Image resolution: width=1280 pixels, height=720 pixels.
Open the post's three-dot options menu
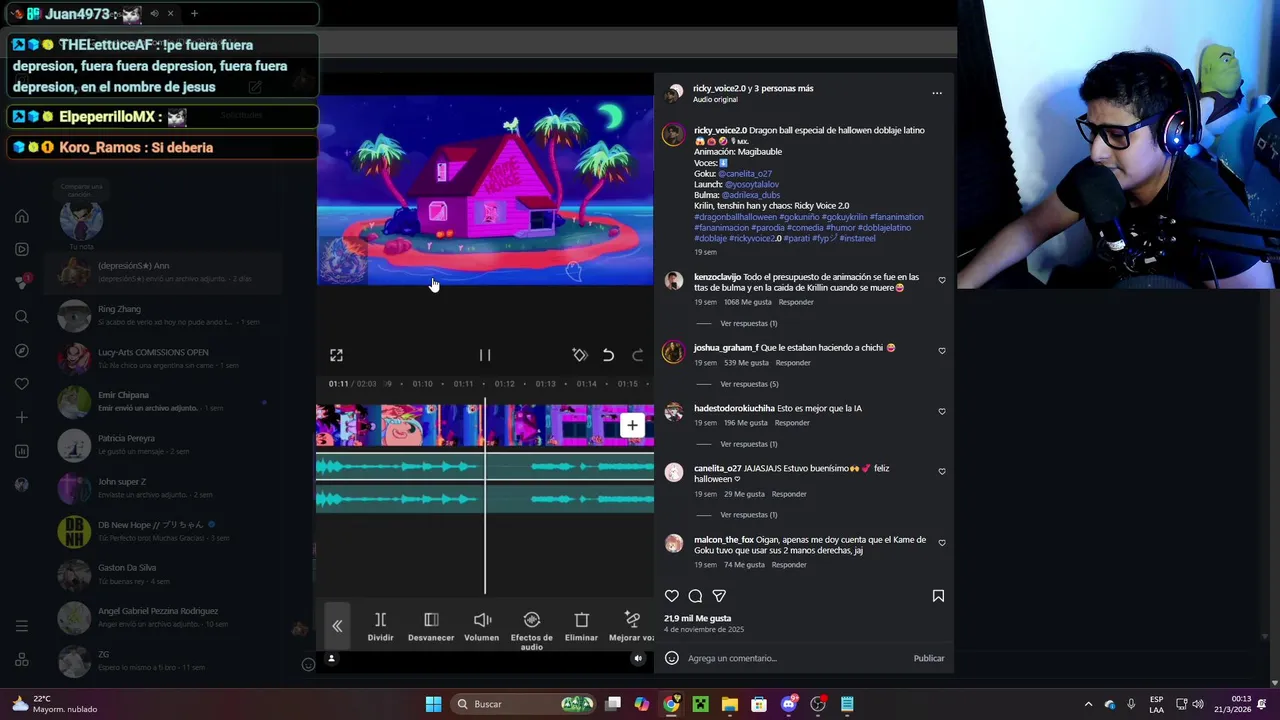coord(937,93)
